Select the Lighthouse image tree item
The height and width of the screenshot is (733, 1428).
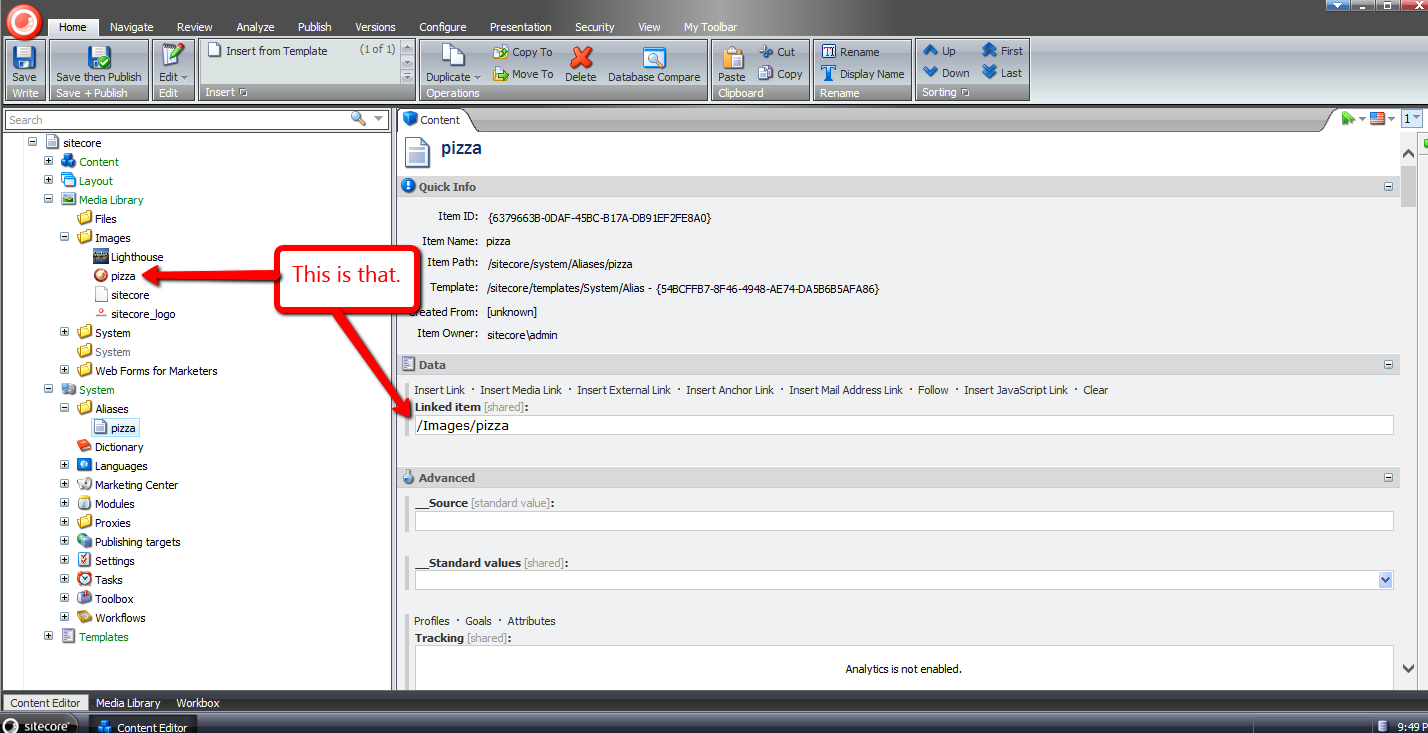click(136, 257)
